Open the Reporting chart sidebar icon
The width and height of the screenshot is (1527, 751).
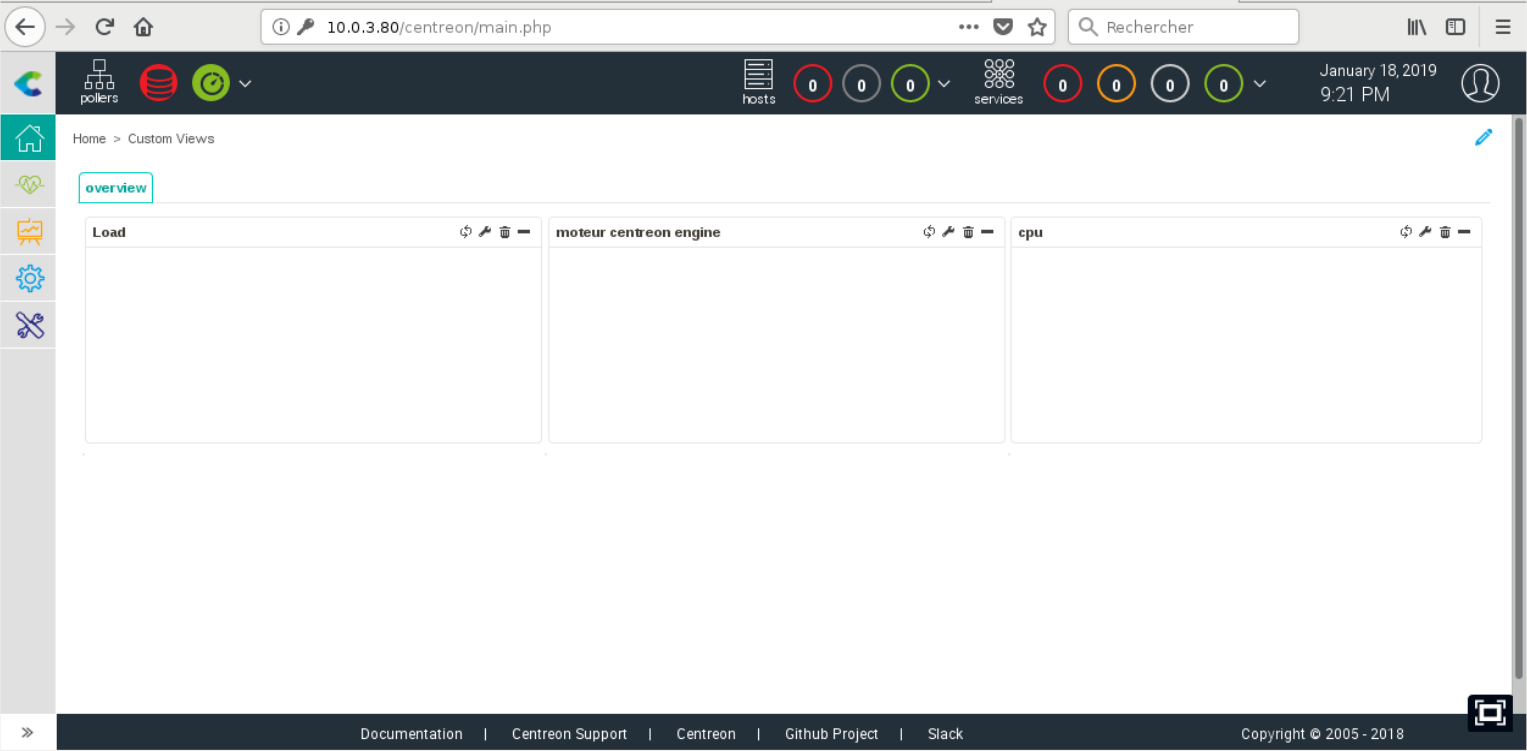tap(29, 232)
